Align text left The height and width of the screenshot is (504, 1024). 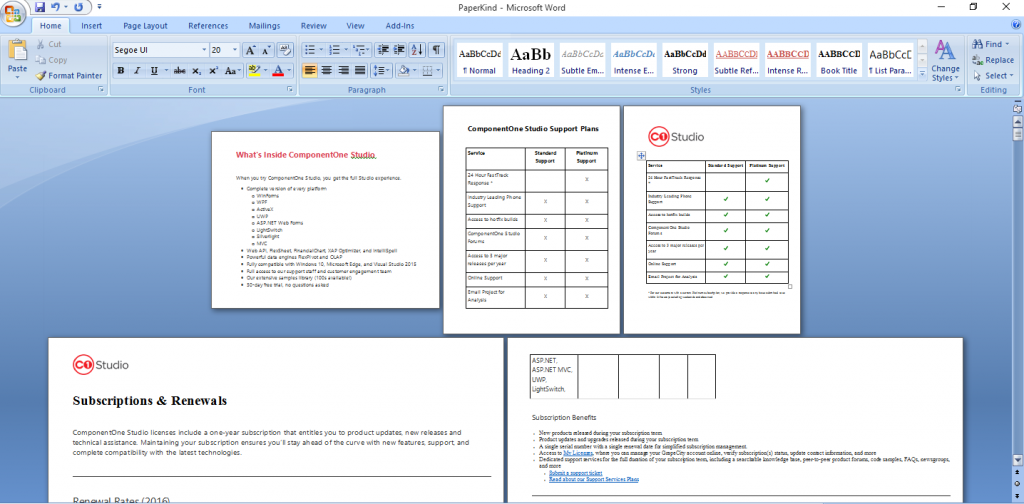tap(310, 71)
